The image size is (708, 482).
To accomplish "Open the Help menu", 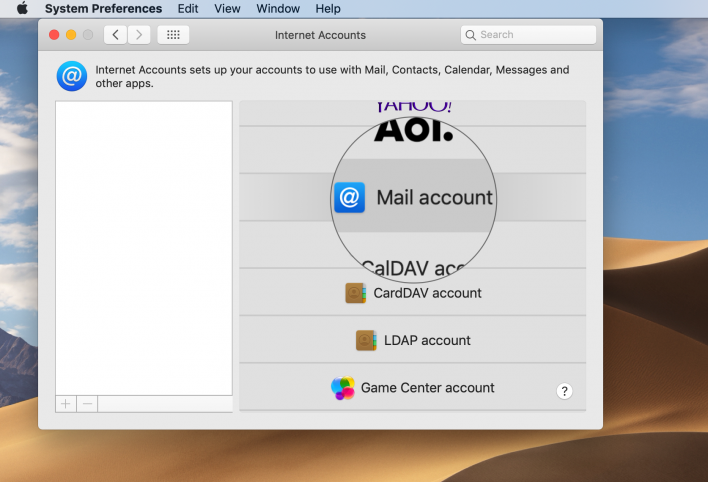I will tap(328, 9).
